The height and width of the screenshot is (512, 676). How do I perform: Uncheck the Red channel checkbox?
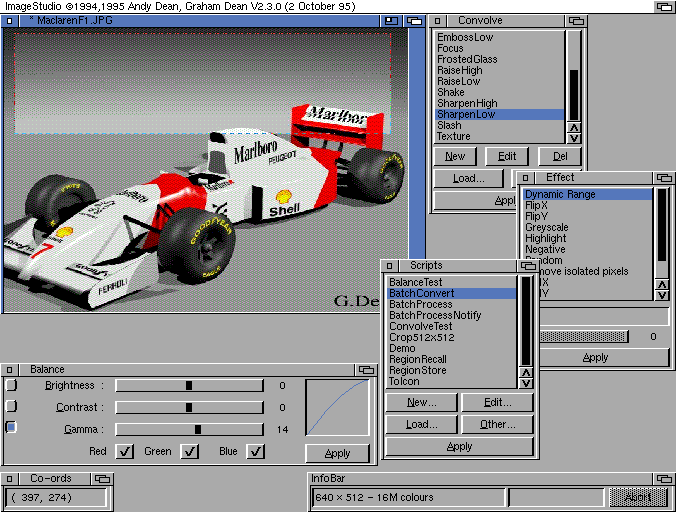pos(125,452)
